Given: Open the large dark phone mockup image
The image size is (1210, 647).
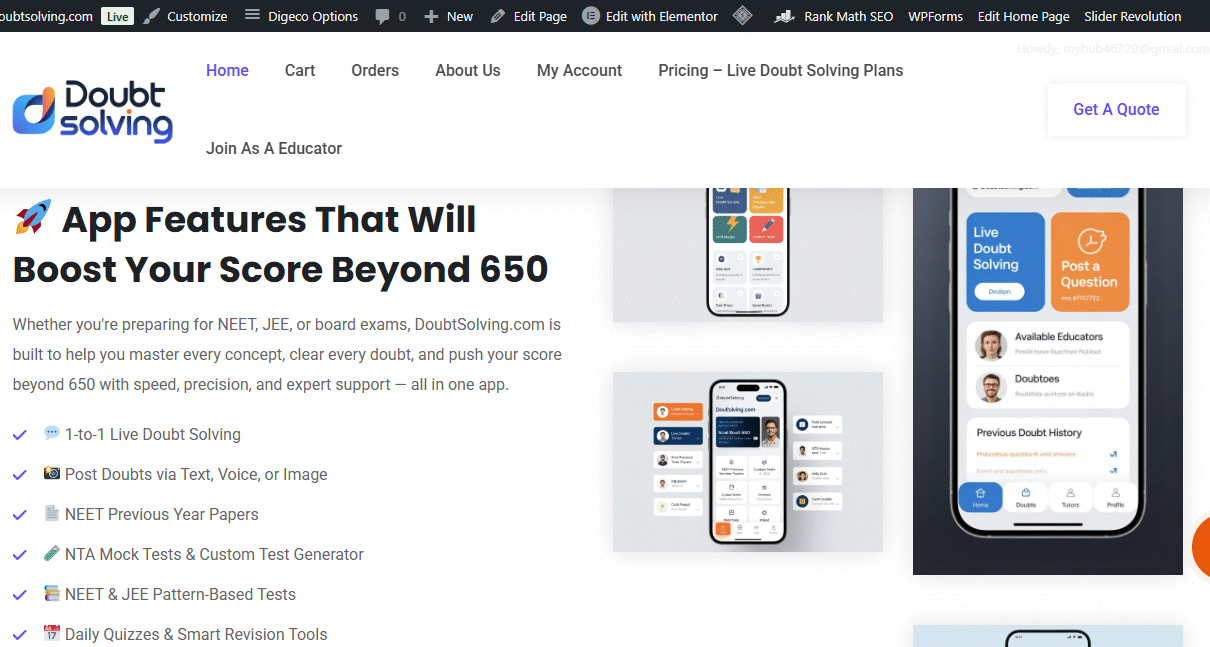Looking at the screenshot, I should click(1048, 381).
